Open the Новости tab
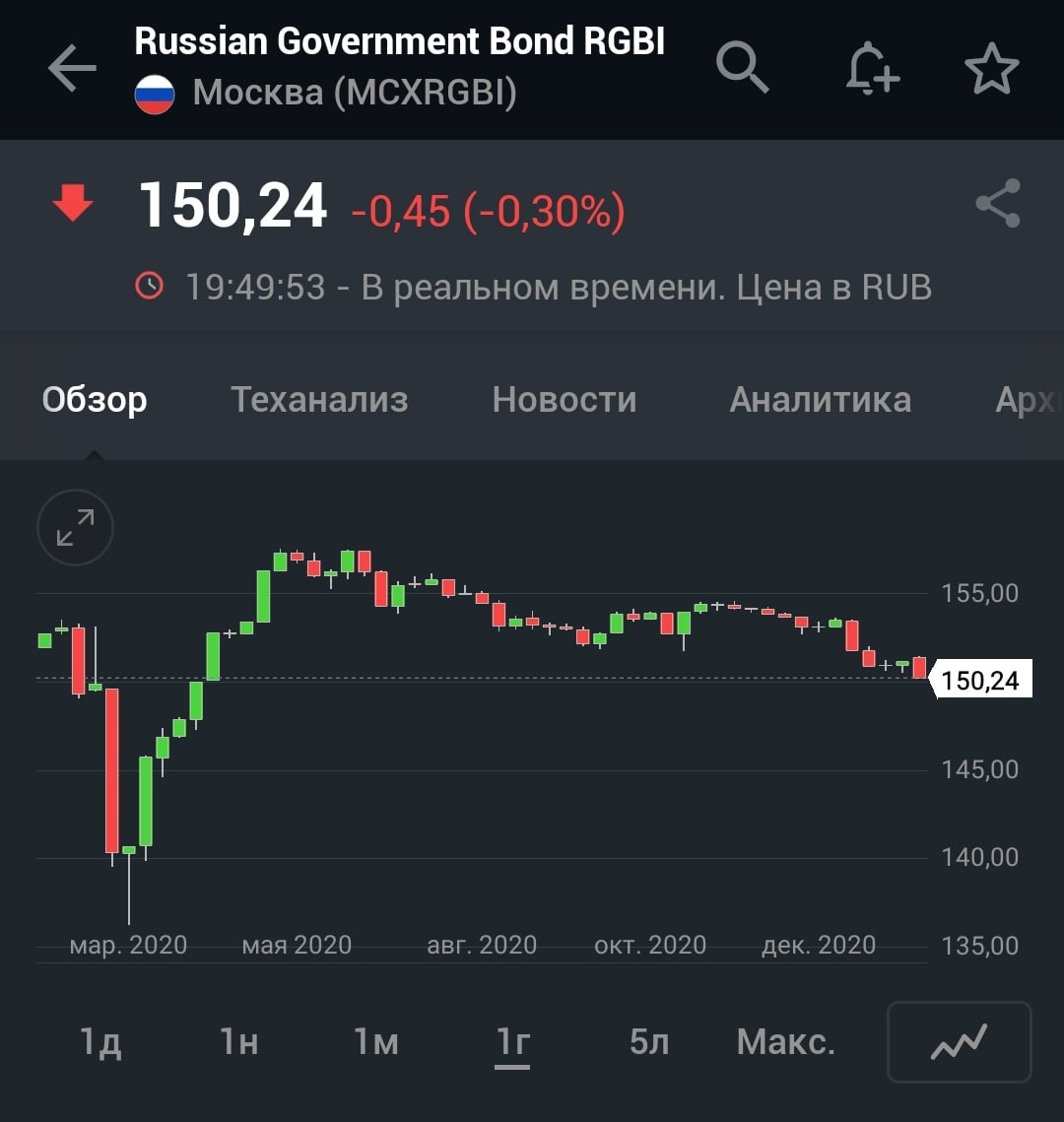Screen dimensions: 1064x1122 [x=565, y=400]
